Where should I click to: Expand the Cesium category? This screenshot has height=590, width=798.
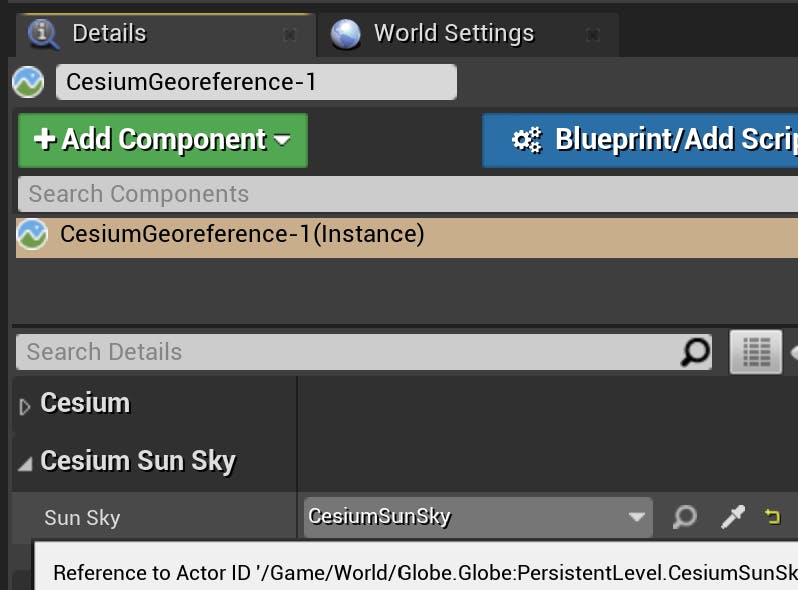click(x=24, y=406)
